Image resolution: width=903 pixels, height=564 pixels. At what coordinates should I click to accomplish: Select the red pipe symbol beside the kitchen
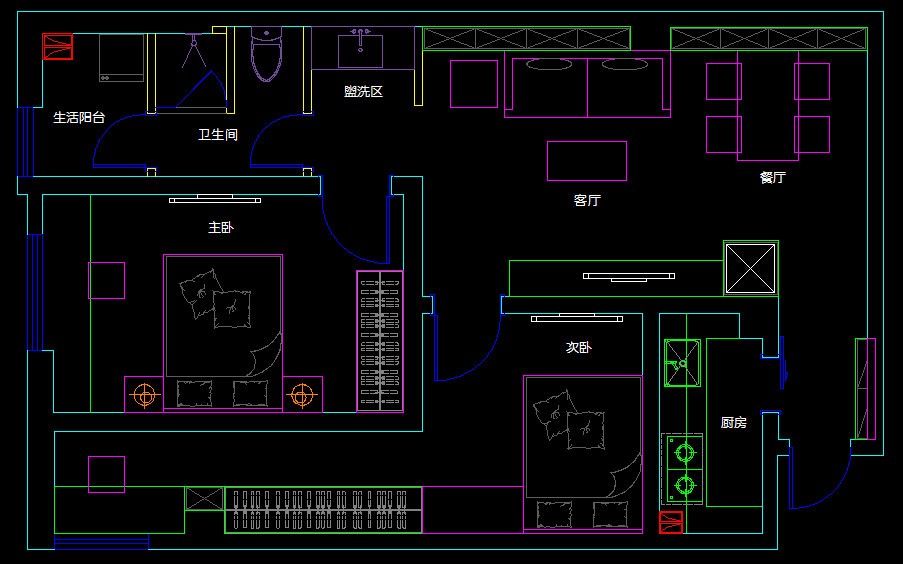point(671,523)
